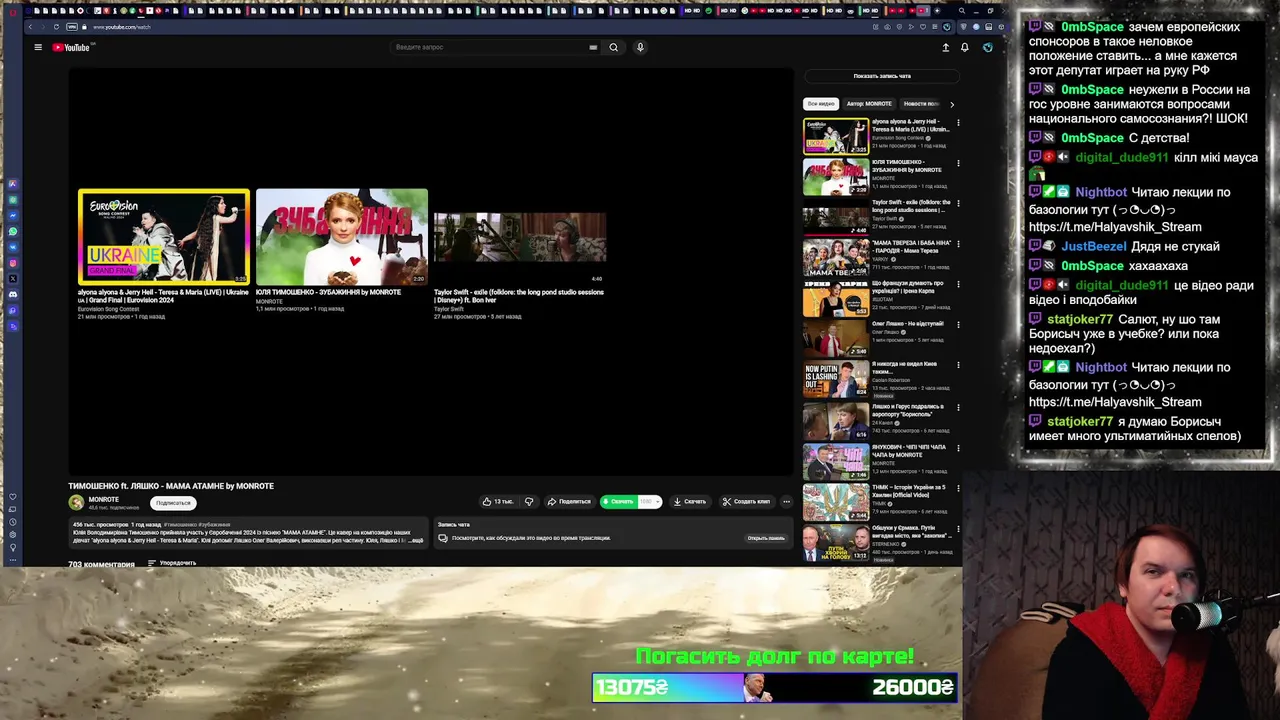Open sidebar ЯНУКОВИЧ ЧАПА video by MONROTE
The width and height of the screenshot is (1280, 720).
(x=836, y=462)
